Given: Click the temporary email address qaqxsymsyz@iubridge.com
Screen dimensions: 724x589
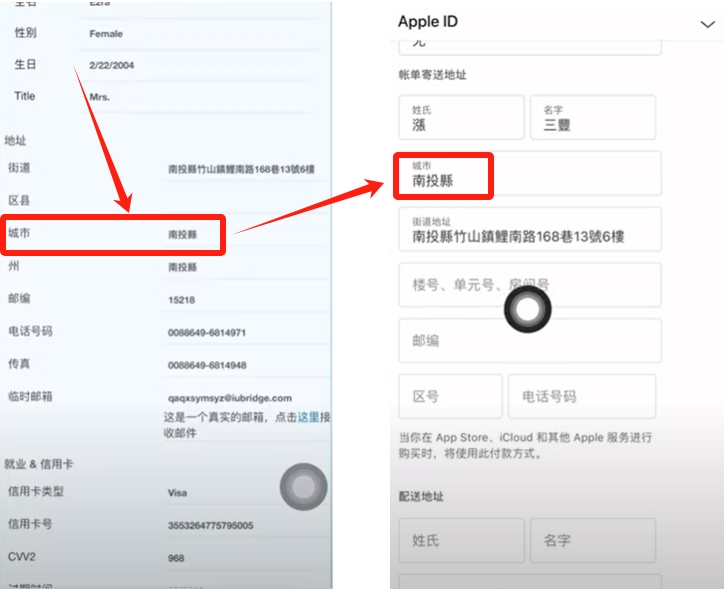Looking at the screenshot, I should [230, 398].
